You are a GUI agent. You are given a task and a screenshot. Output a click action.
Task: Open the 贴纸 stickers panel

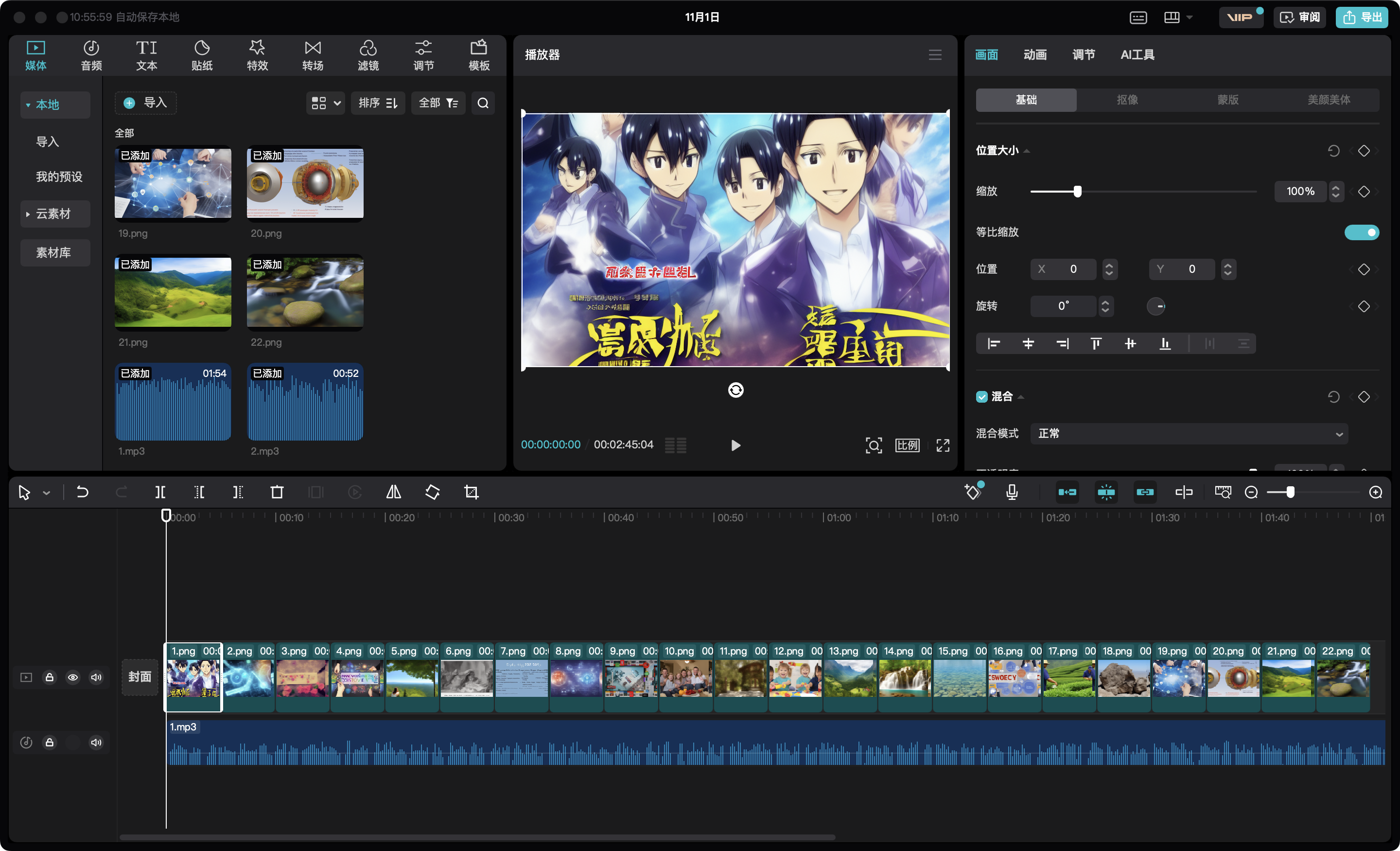pyautogui.click(x=202, y=55)
